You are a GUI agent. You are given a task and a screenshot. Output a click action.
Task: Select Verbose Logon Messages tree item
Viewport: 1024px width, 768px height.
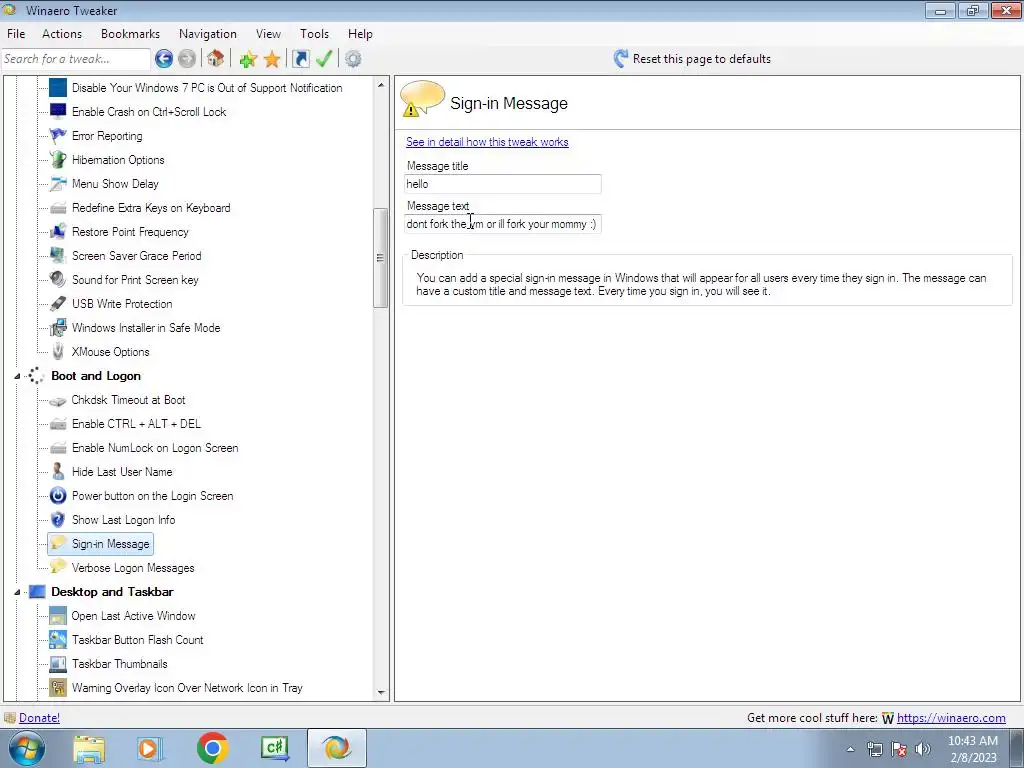pos(133,568)
